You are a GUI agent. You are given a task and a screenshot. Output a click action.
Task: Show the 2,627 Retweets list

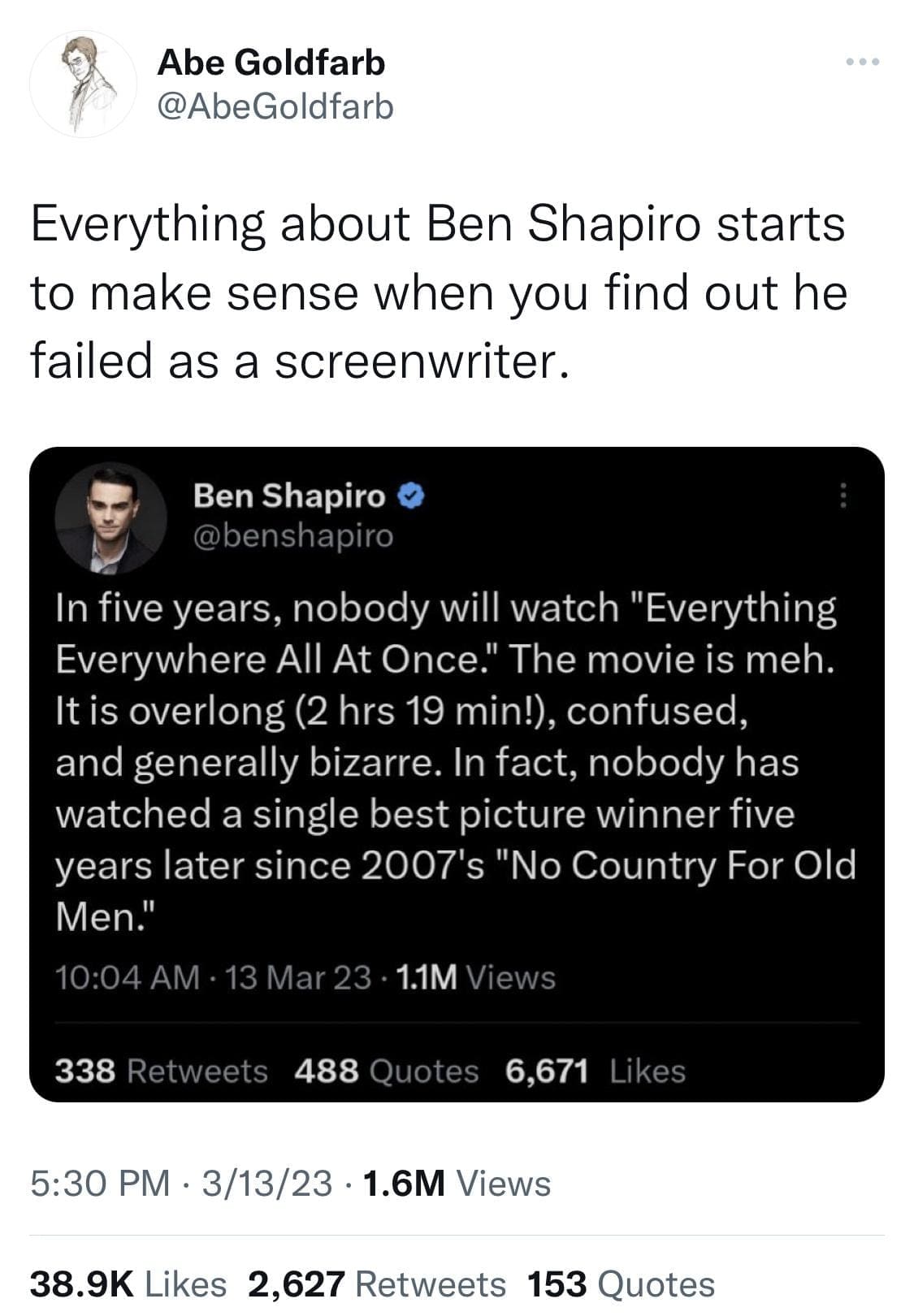click(378, 1284)
